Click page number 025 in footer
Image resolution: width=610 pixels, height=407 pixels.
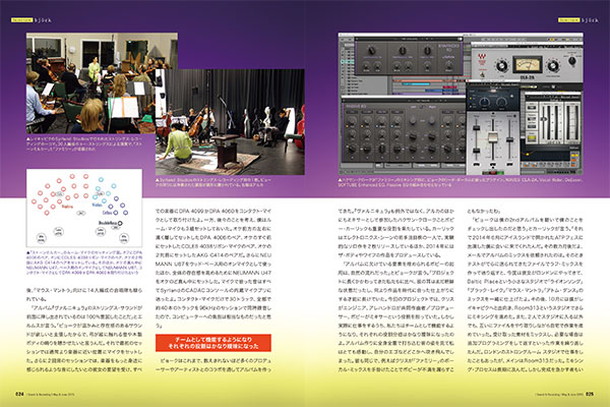point(590,394)
